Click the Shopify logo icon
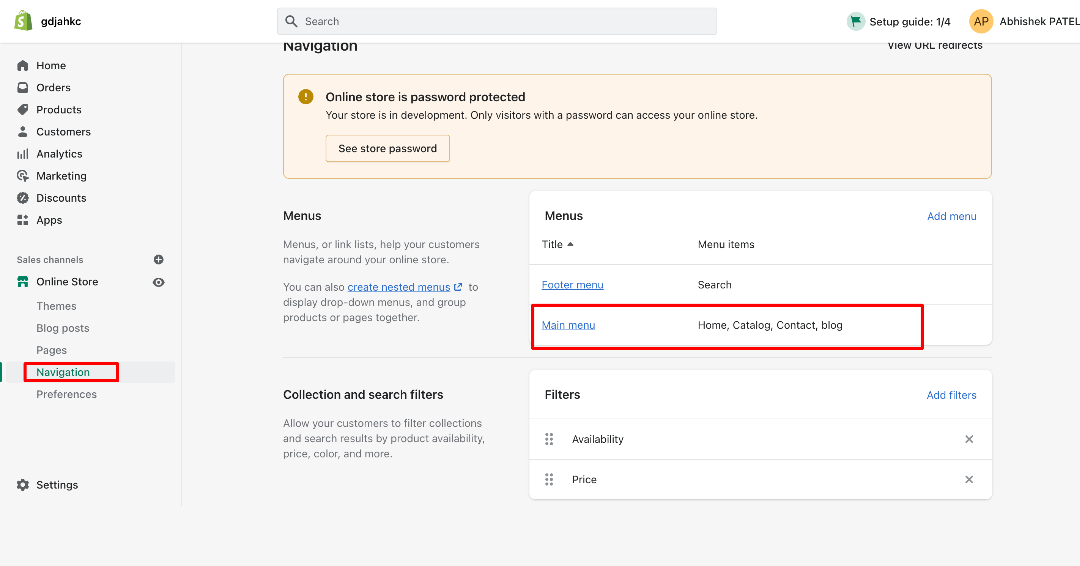 23,21
